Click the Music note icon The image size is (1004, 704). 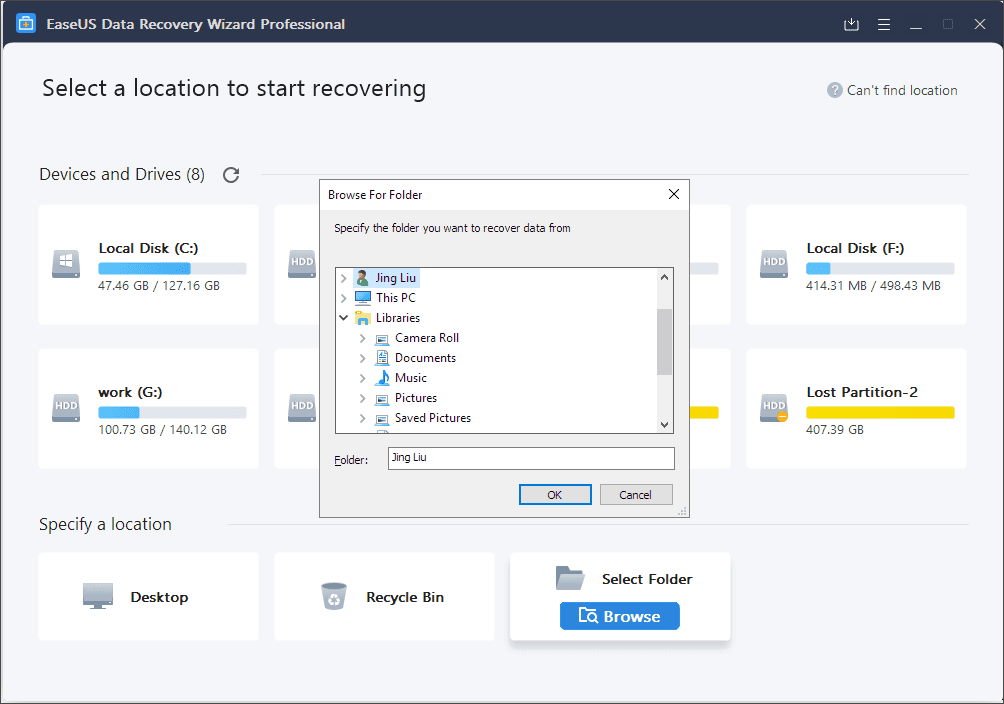(x=382, y=378)
